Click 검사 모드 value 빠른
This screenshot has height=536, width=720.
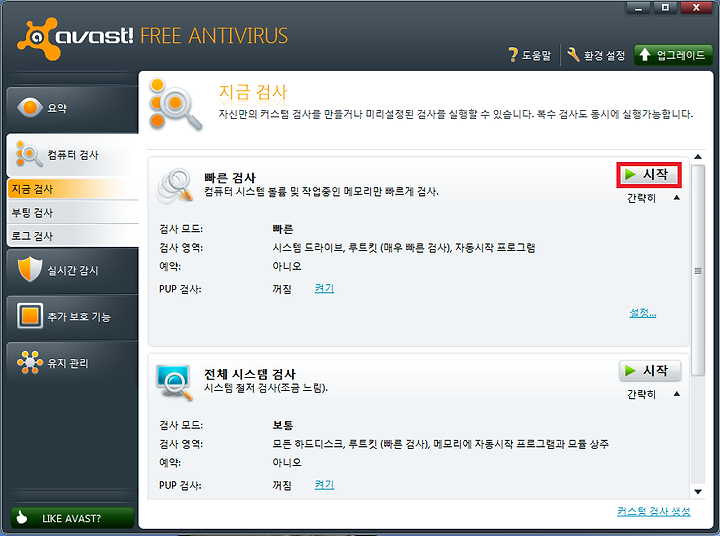click(282, 229)
